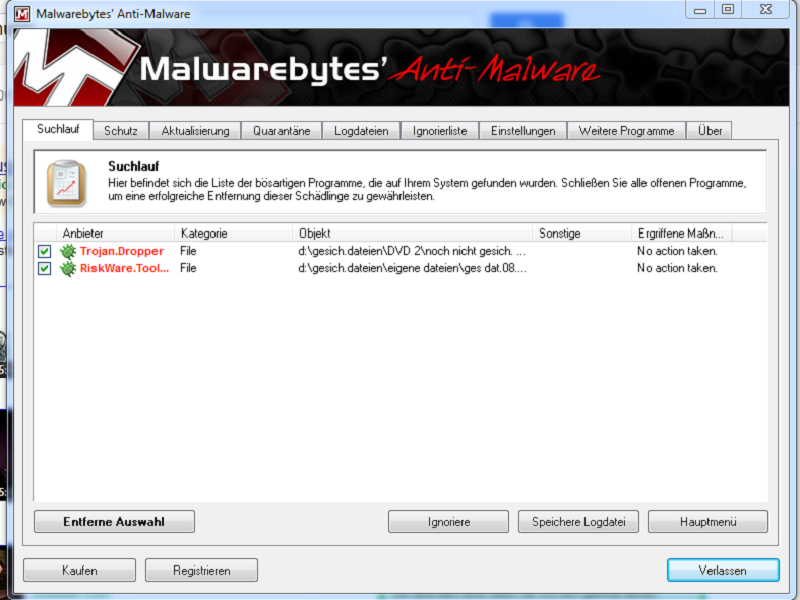This screenshot has width=800, height=600.
Task: Click 'No action taken.' in RiskWare.Tool row
Action: point(677,268)
